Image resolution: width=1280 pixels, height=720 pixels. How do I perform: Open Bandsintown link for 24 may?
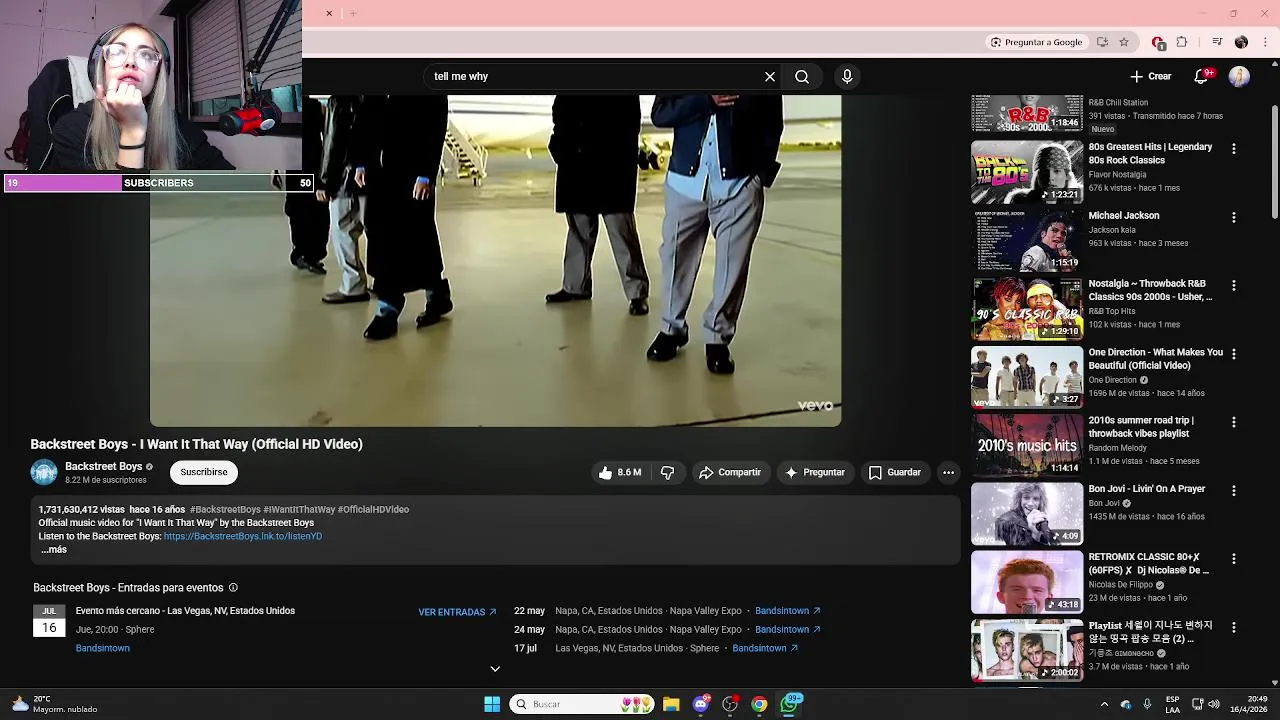coord(787,629)
